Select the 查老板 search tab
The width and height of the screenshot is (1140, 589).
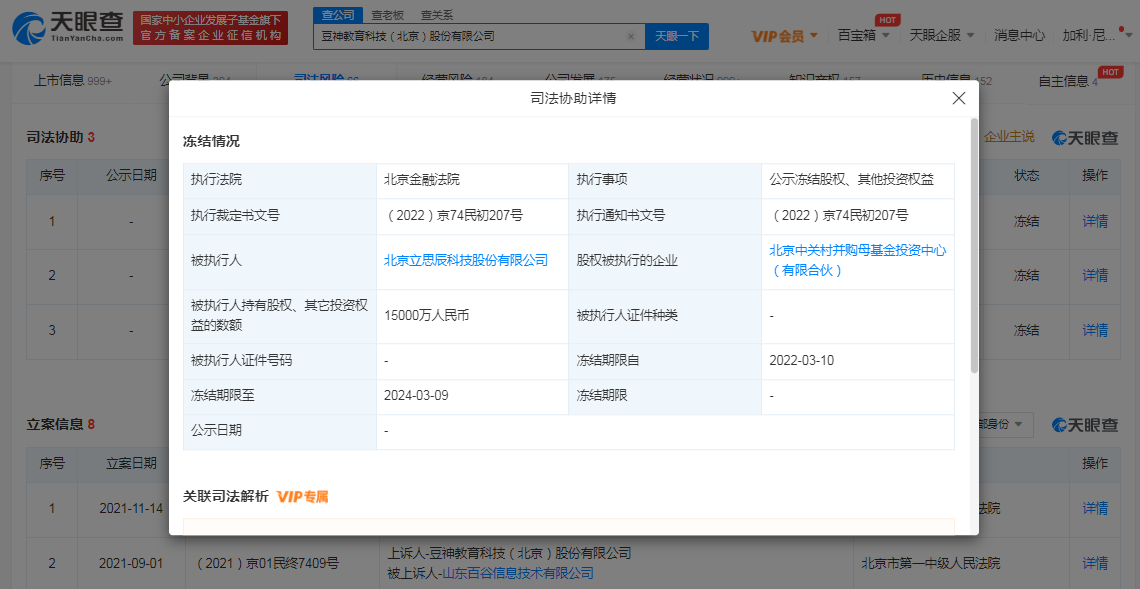(388, 15)
